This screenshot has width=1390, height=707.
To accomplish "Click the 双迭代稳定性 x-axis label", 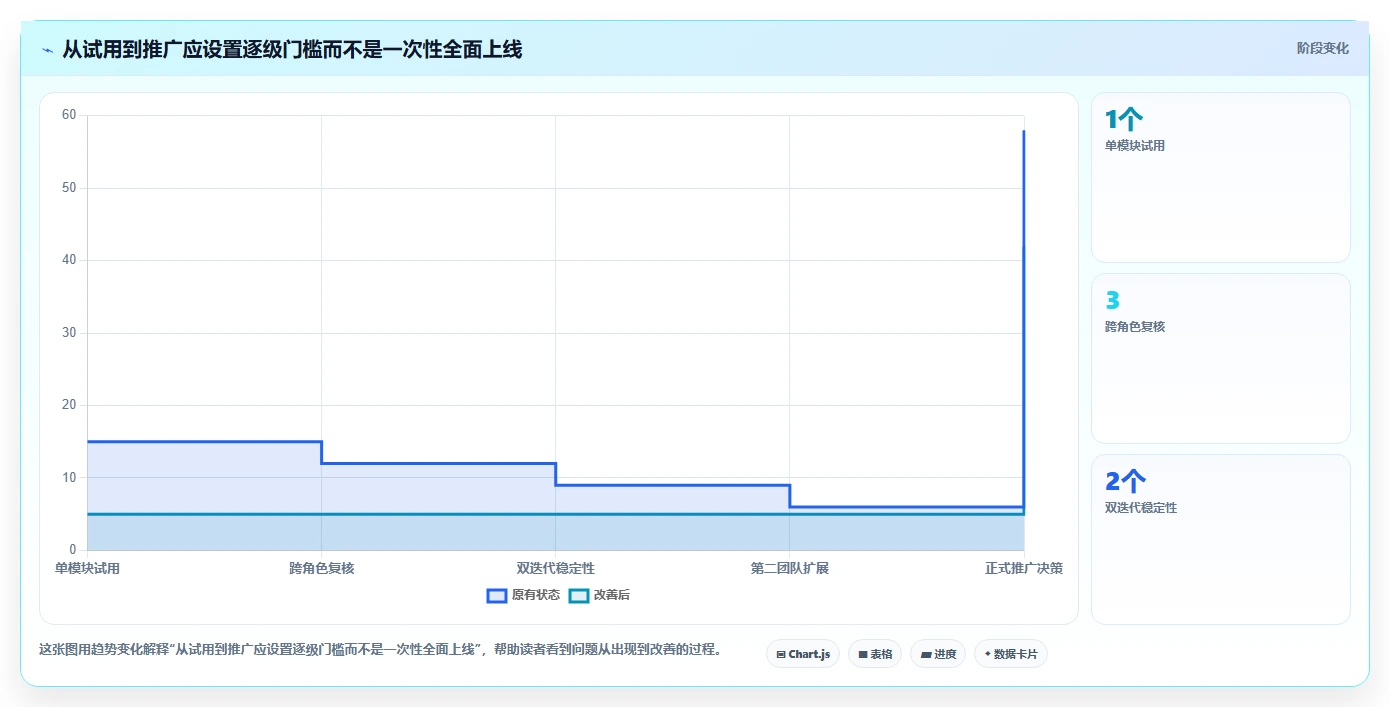I will click(555, 568).
